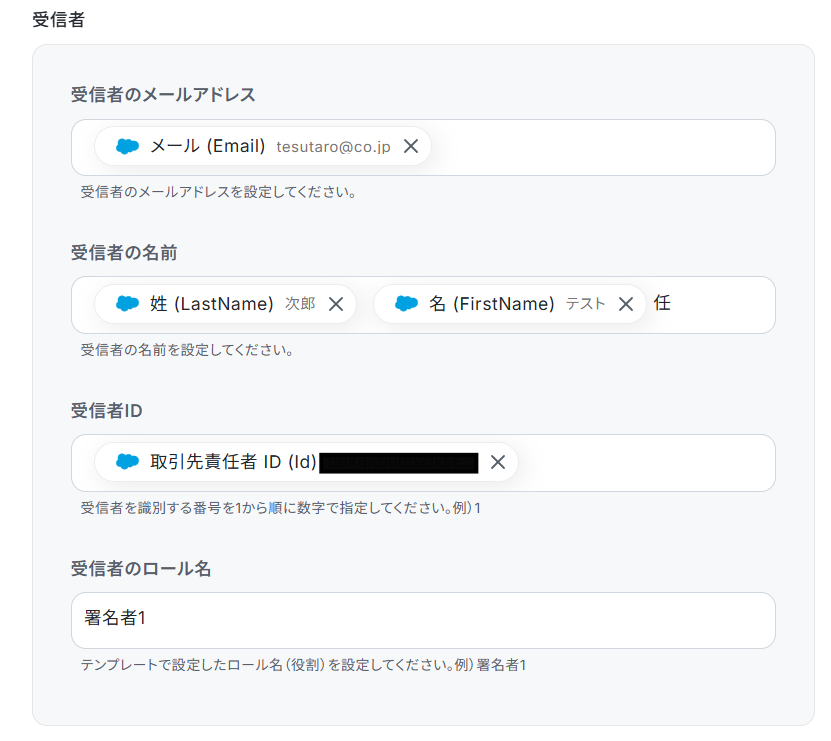Remove the 姓 (LastName) chip
The width and height of the screenshot is (831, 741).
click(336, 304)
